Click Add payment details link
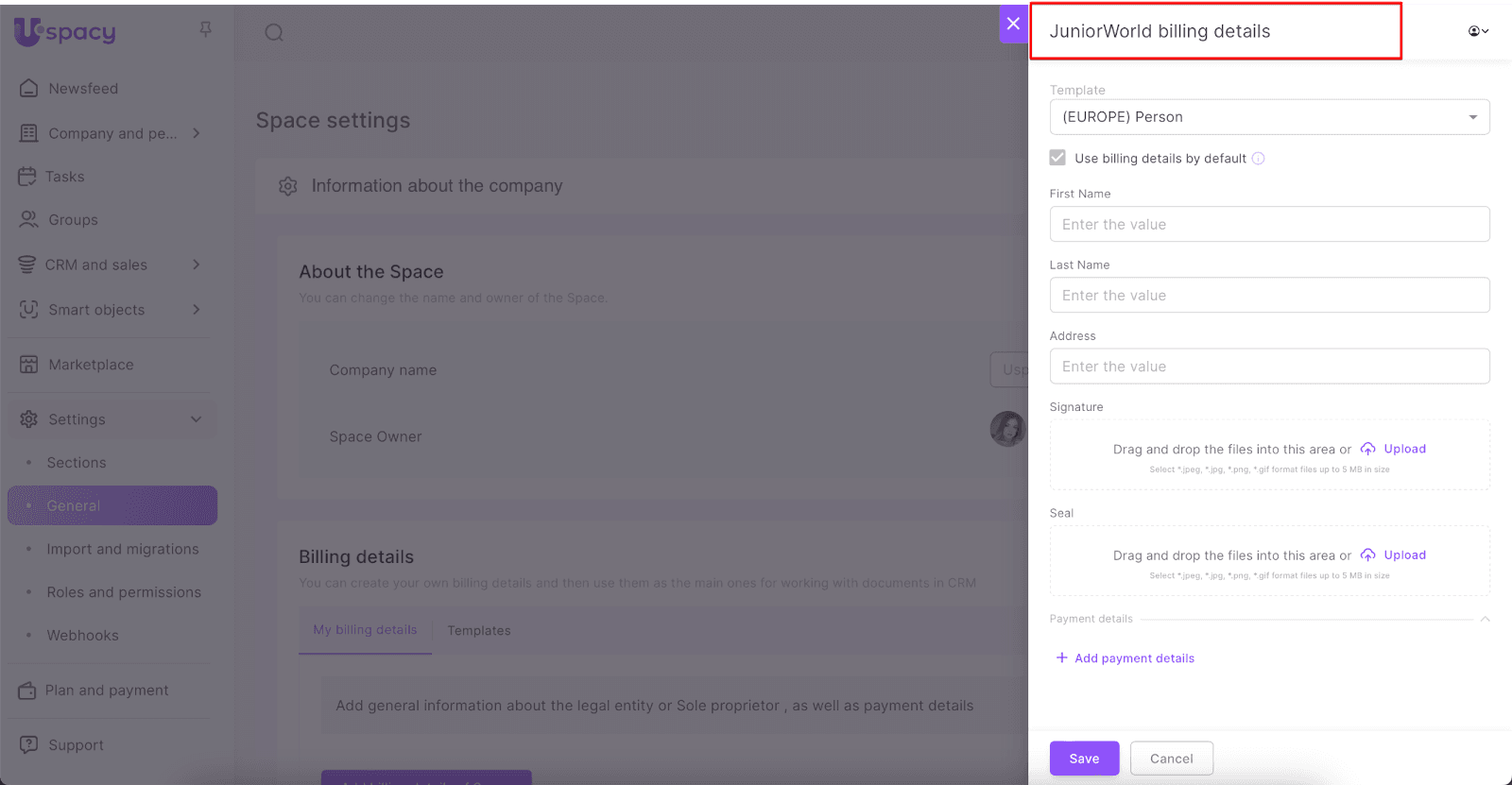1512x785 pixels. tap(1134, 658)
